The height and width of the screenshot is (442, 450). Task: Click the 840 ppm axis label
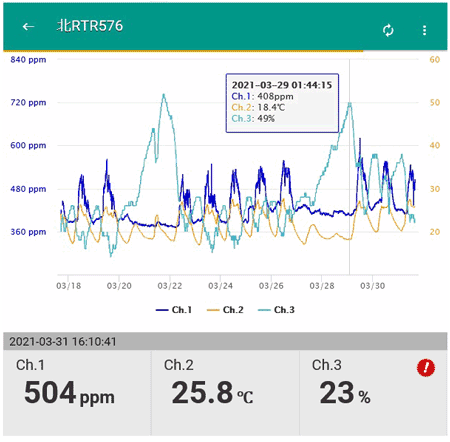28,60
